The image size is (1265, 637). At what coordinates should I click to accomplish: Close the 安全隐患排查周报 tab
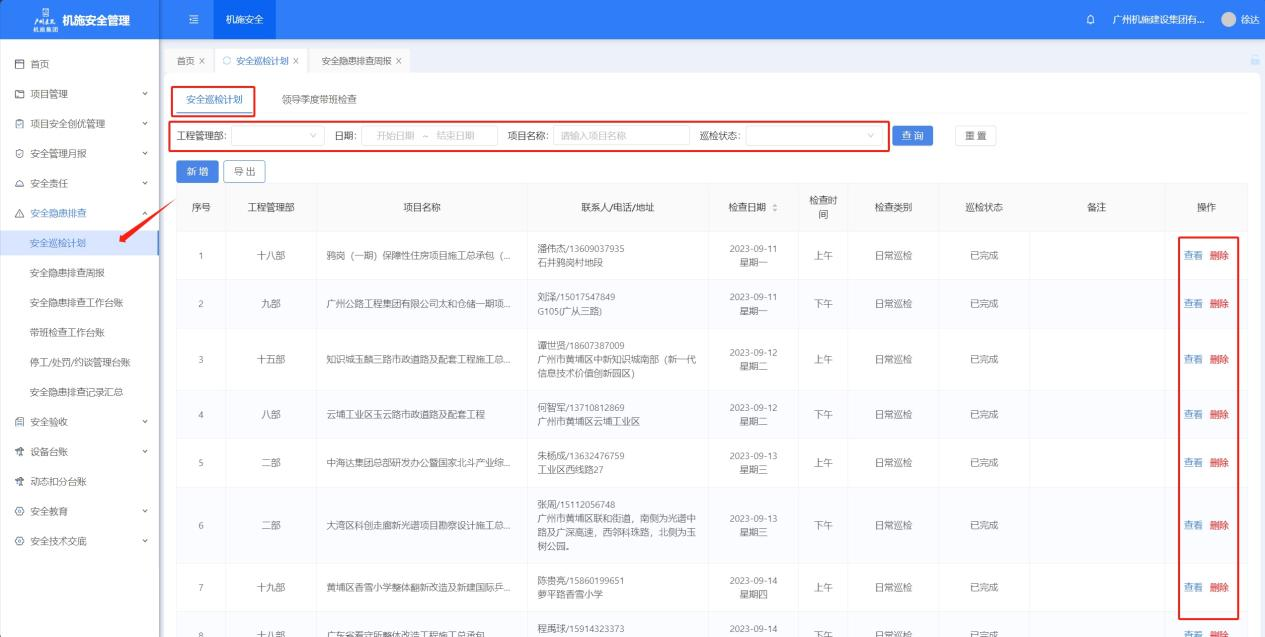pyautogui.click(x=399, y=61)
